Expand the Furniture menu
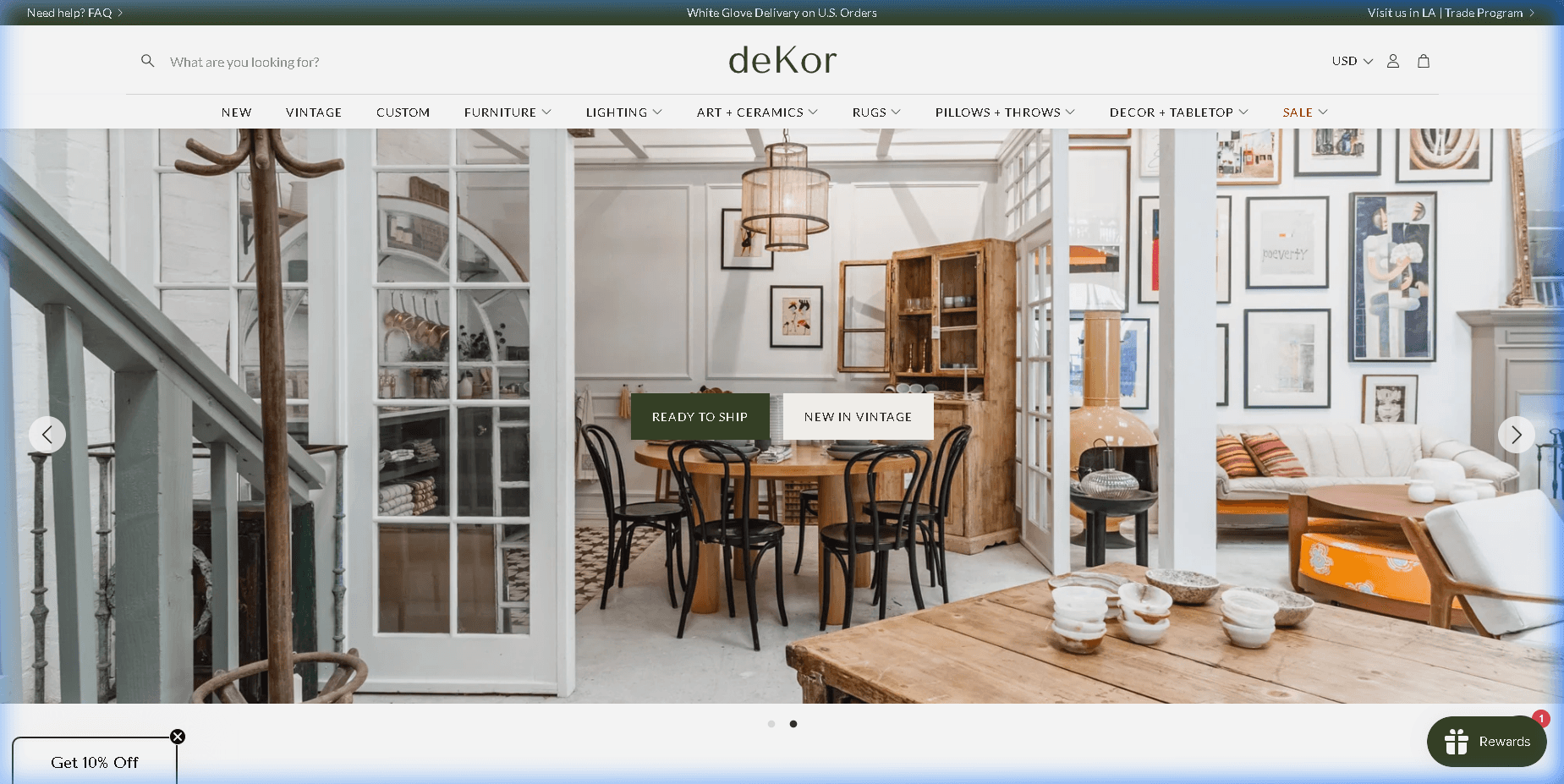 (508, 112)
